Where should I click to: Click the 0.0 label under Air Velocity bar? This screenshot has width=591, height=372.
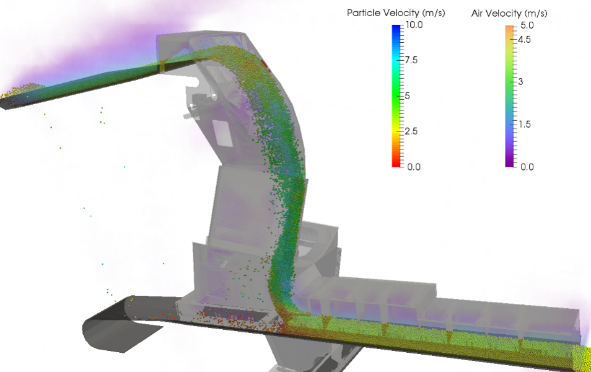[527, 167]
